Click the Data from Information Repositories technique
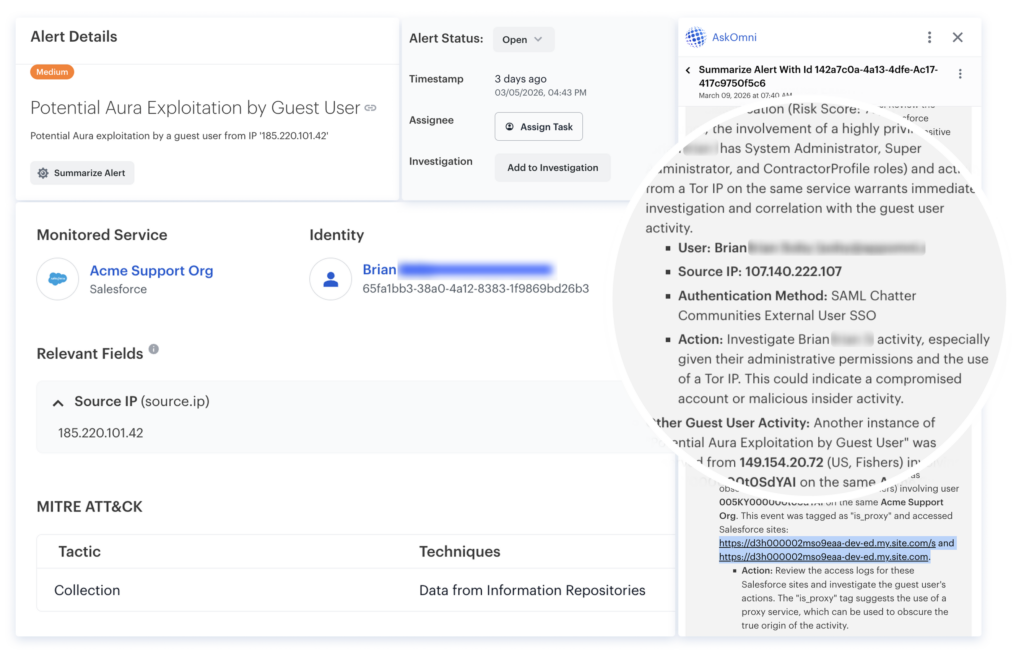 click(532, 590)
